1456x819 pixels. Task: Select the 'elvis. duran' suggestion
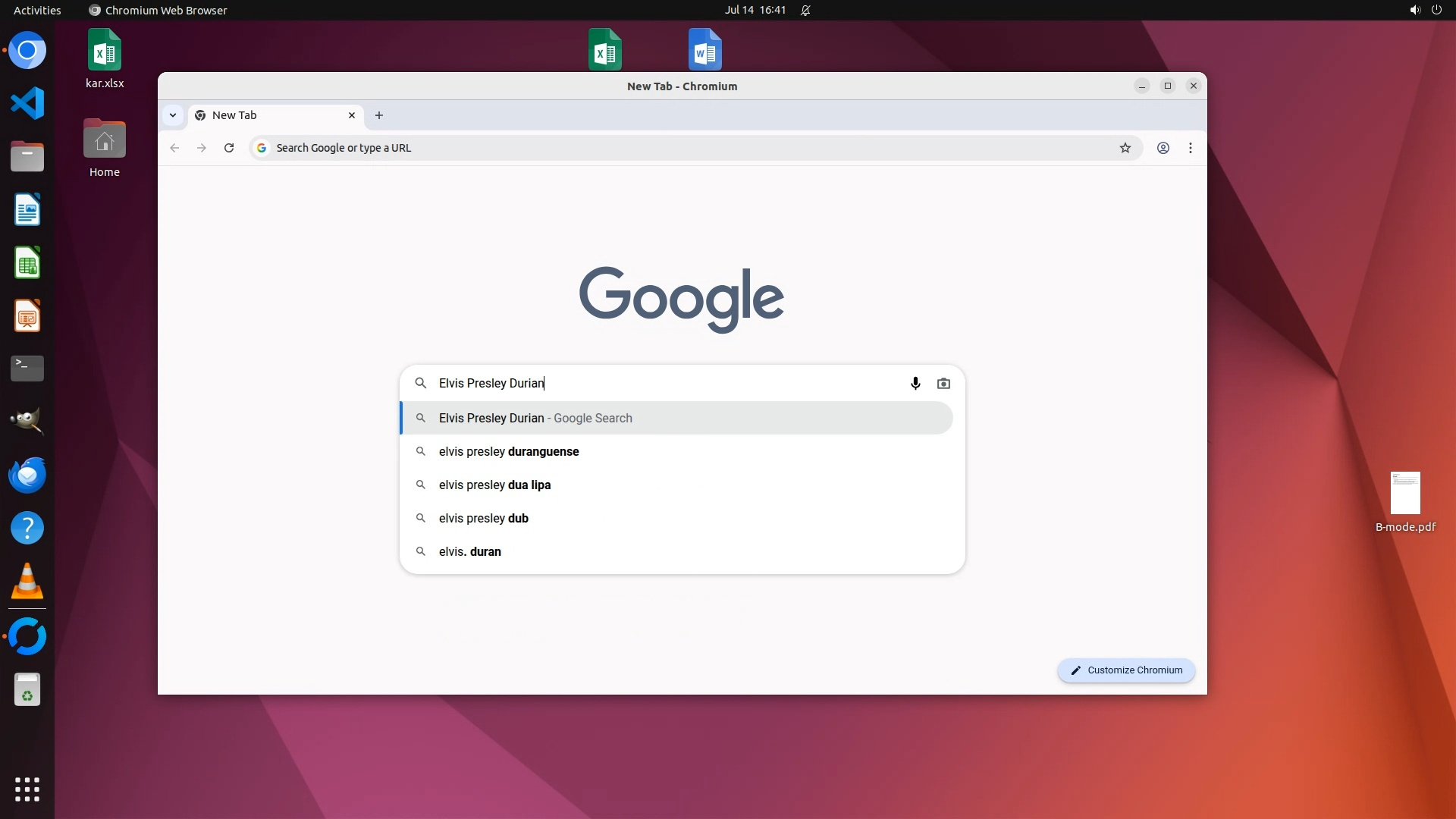(x=469, y=552)
